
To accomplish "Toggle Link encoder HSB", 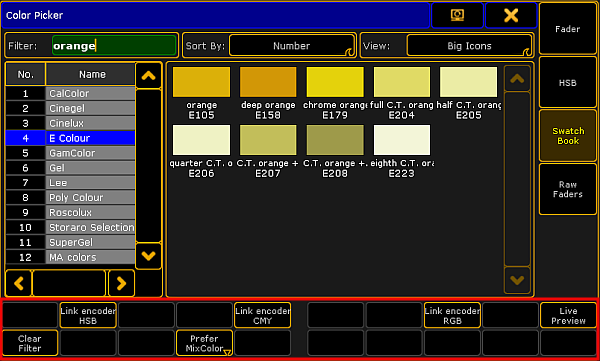I will click(x=88, y=315).
